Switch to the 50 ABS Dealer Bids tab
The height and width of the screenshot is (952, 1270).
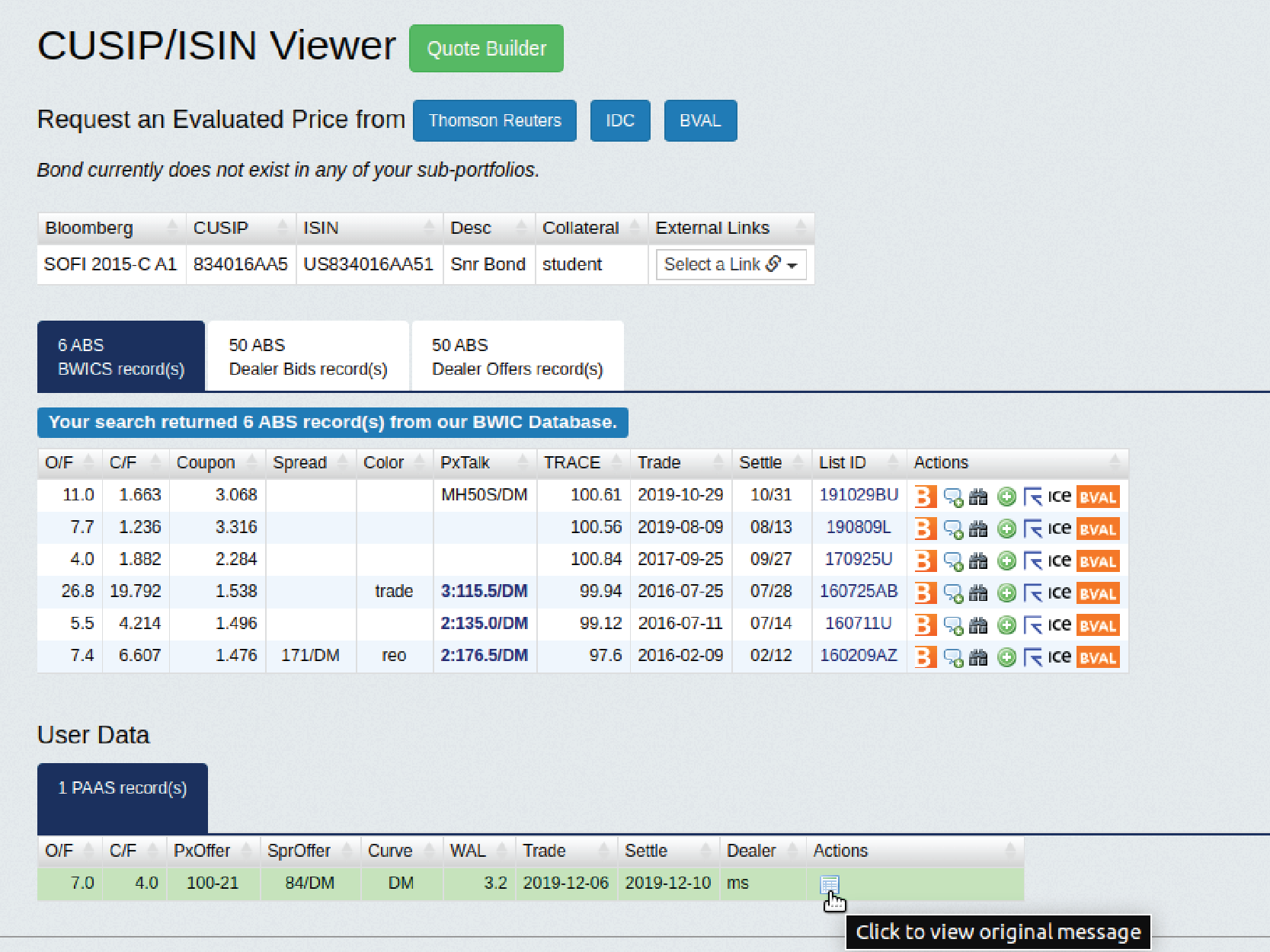308,356
